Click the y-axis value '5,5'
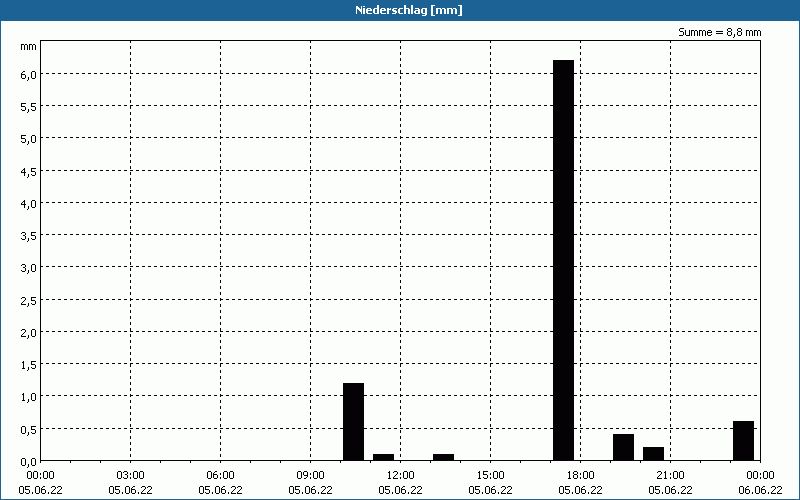The height and width of the screenshot is (500, 800). pos(29,107)
